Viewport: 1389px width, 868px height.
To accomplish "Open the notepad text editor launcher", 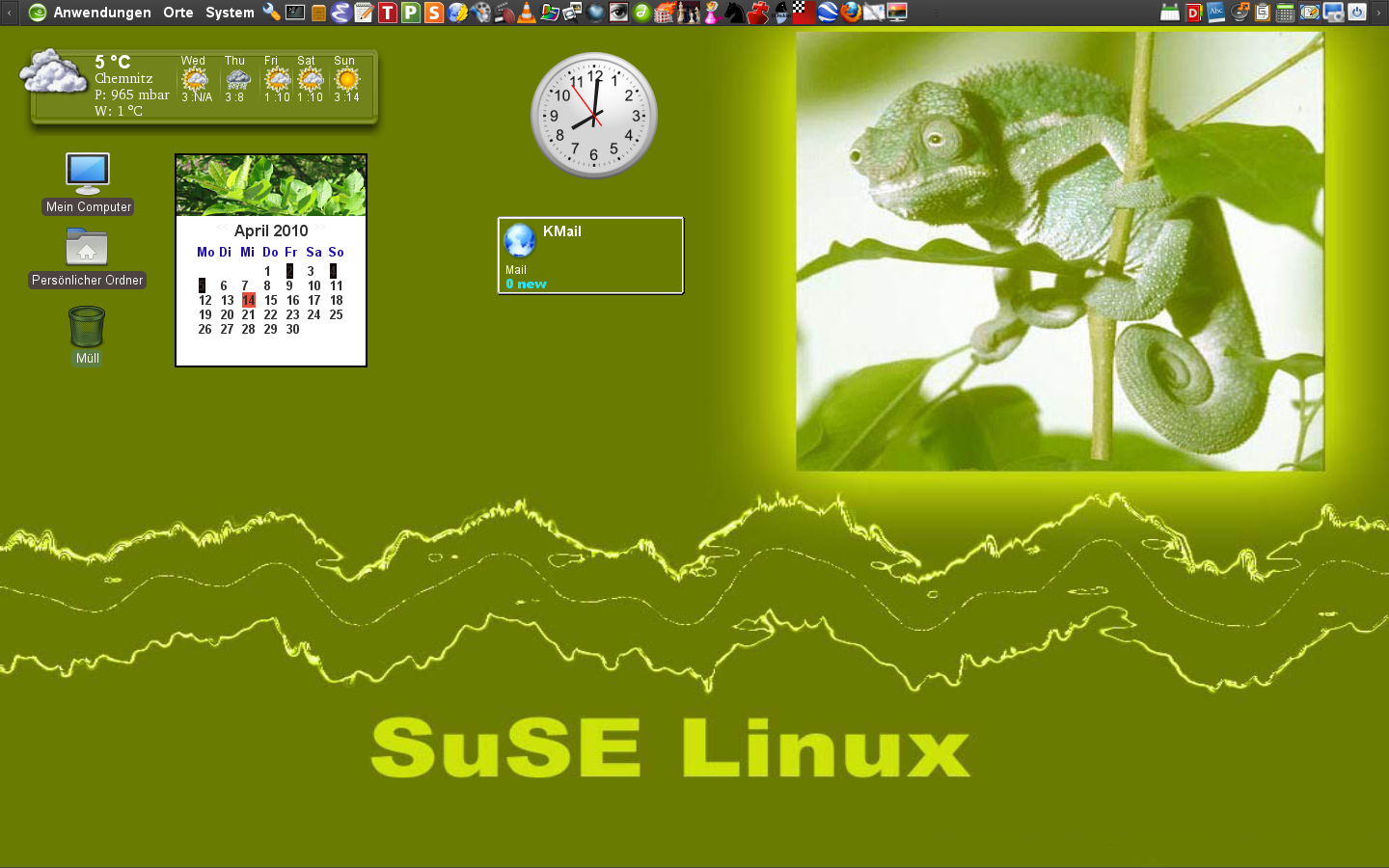I will click(364, 13).
